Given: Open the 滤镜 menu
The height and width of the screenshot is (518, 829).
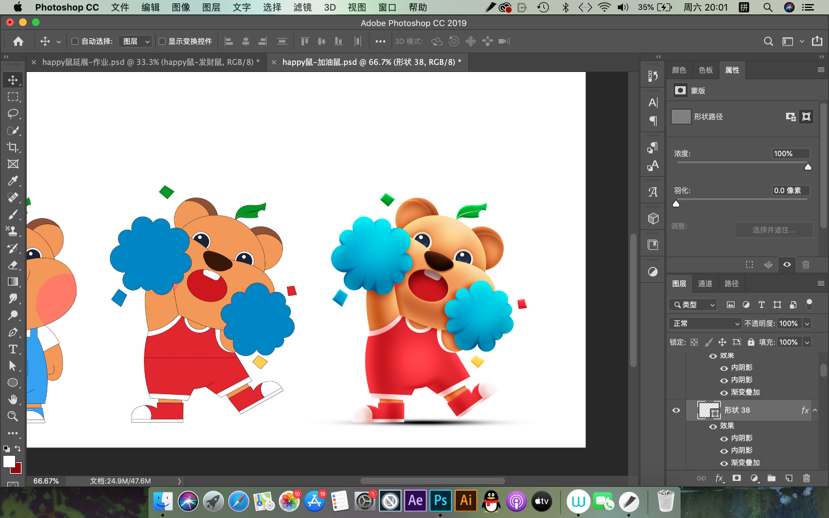Looking at the screenshot, I should [x=302, y=7].
